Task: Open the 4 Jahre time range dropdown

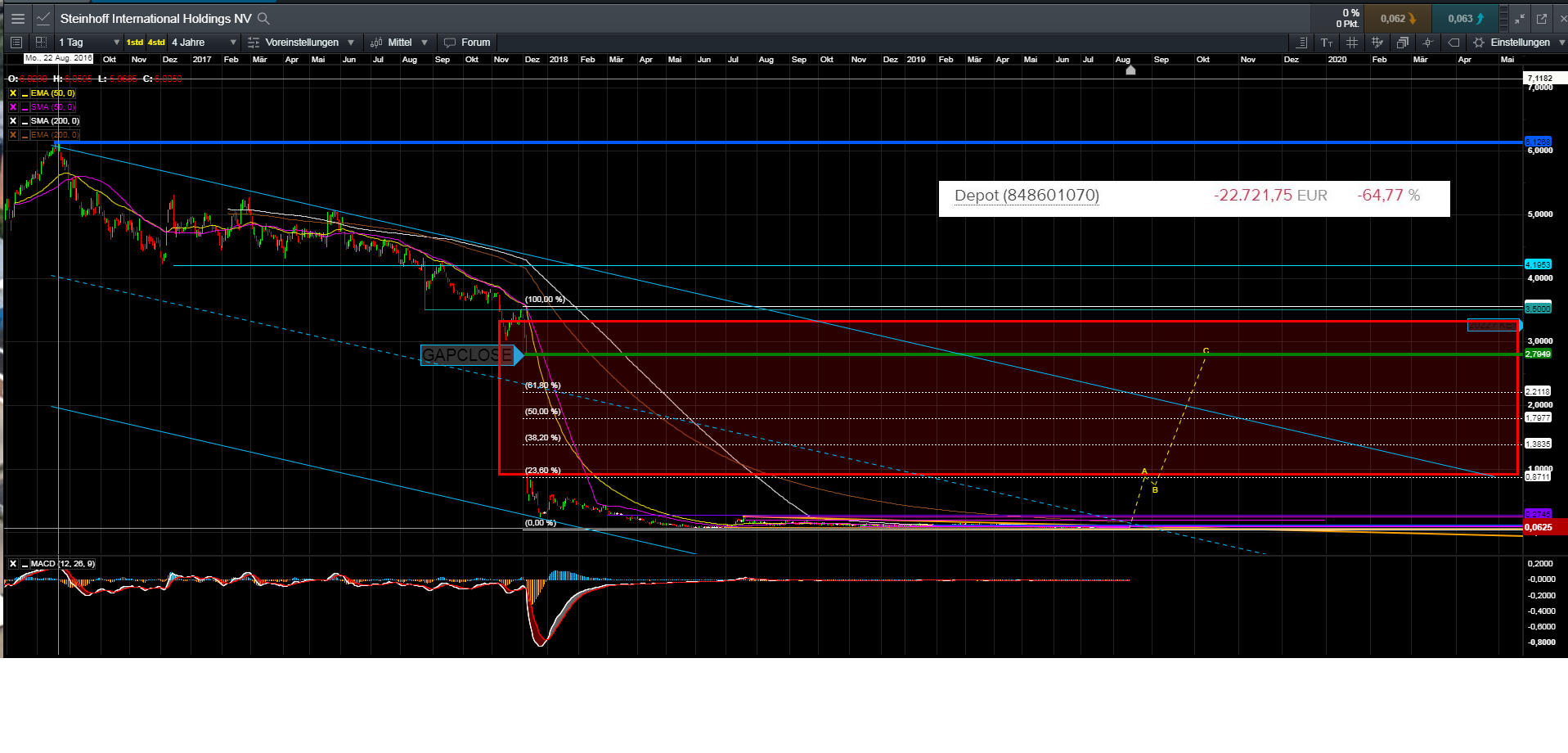Action: (204, 43)
